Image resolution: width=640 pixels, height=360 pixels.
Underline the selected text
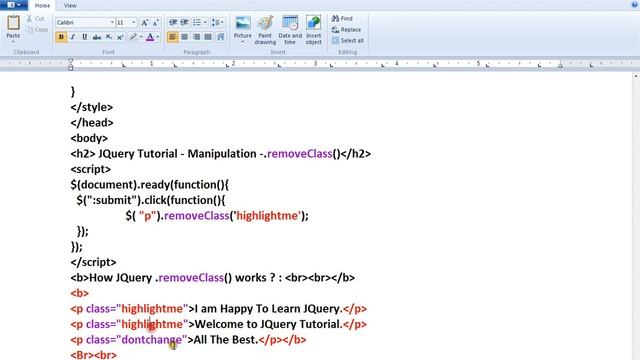coord(84,37)
